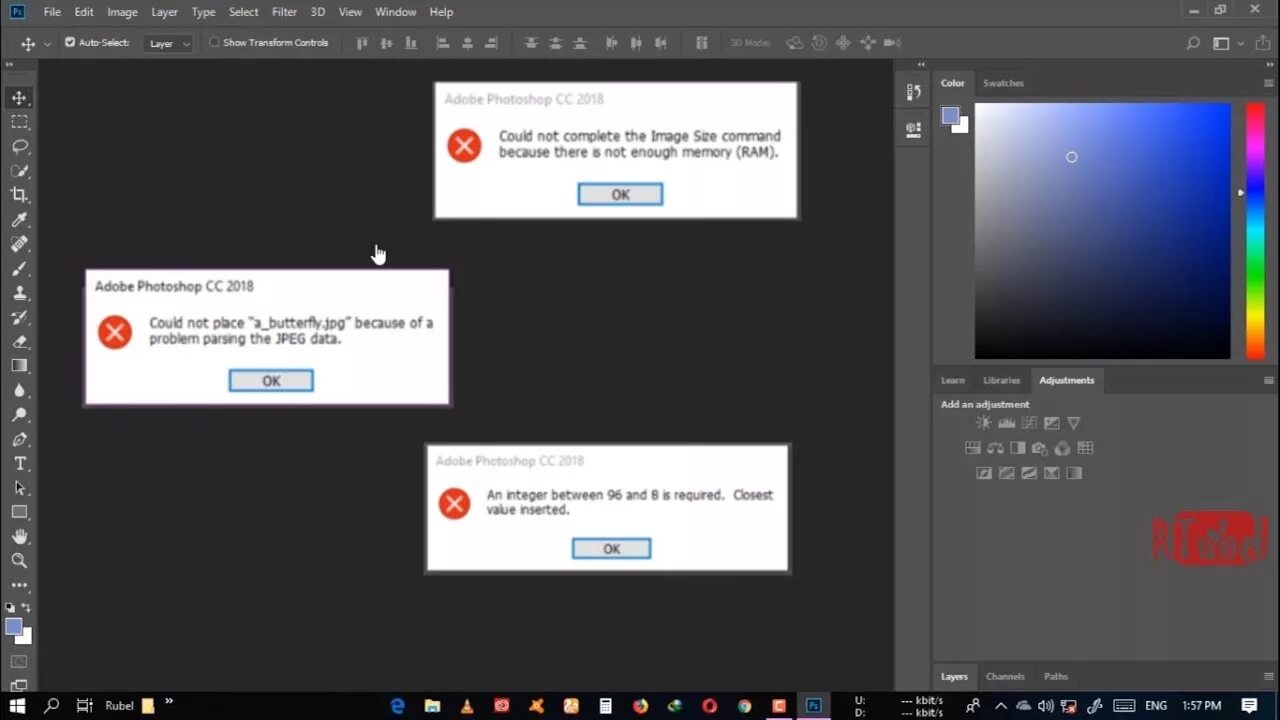Switch to the Swatches tab
The width and height of the screenshot is (1280, 720).
[1003, 83]
